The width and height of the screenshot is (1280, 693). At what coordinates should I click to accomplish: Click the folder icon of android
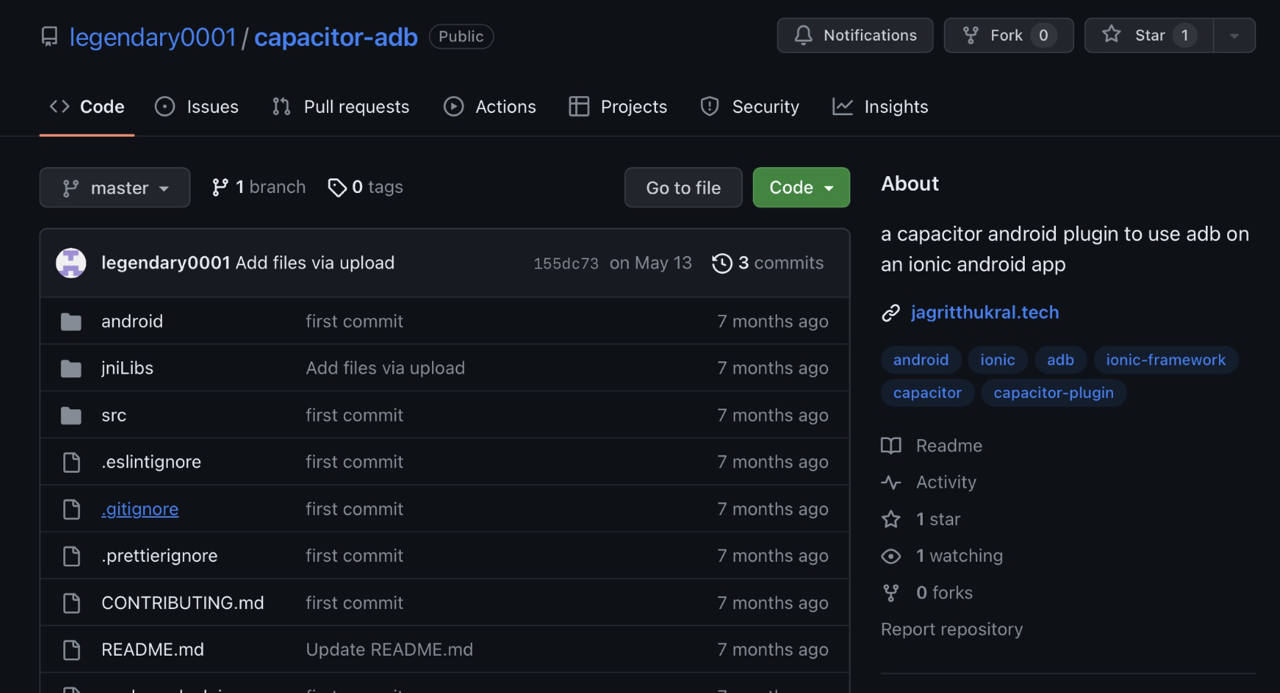coord(71,321)
